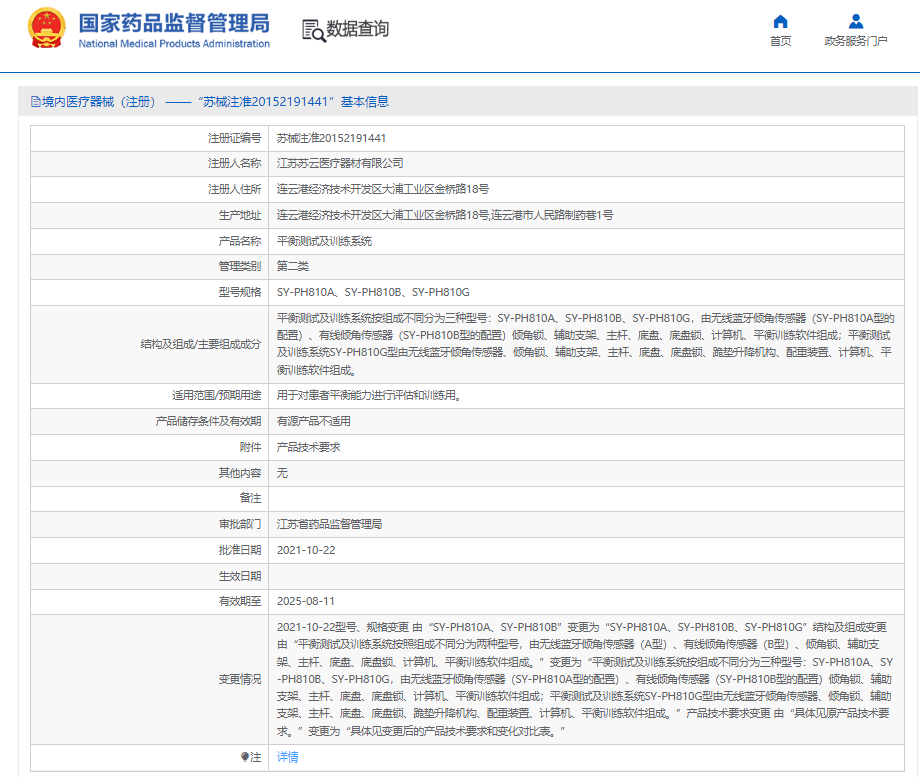The width and height of the screenshot is (920, 777).
Task: Open the 数据查询 heading text
Action: coord(358,29)
